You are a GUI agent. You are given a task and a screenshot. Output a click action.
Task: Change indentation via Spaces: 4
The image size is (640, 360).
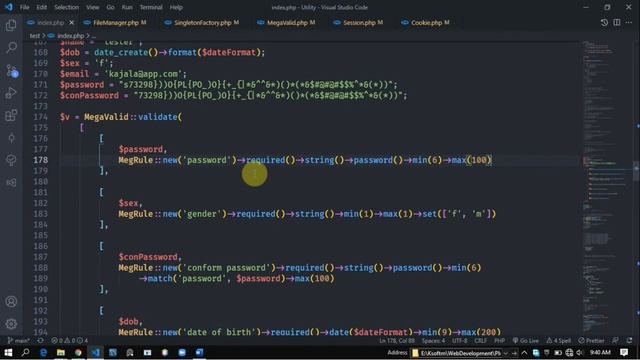coord(433,340)
